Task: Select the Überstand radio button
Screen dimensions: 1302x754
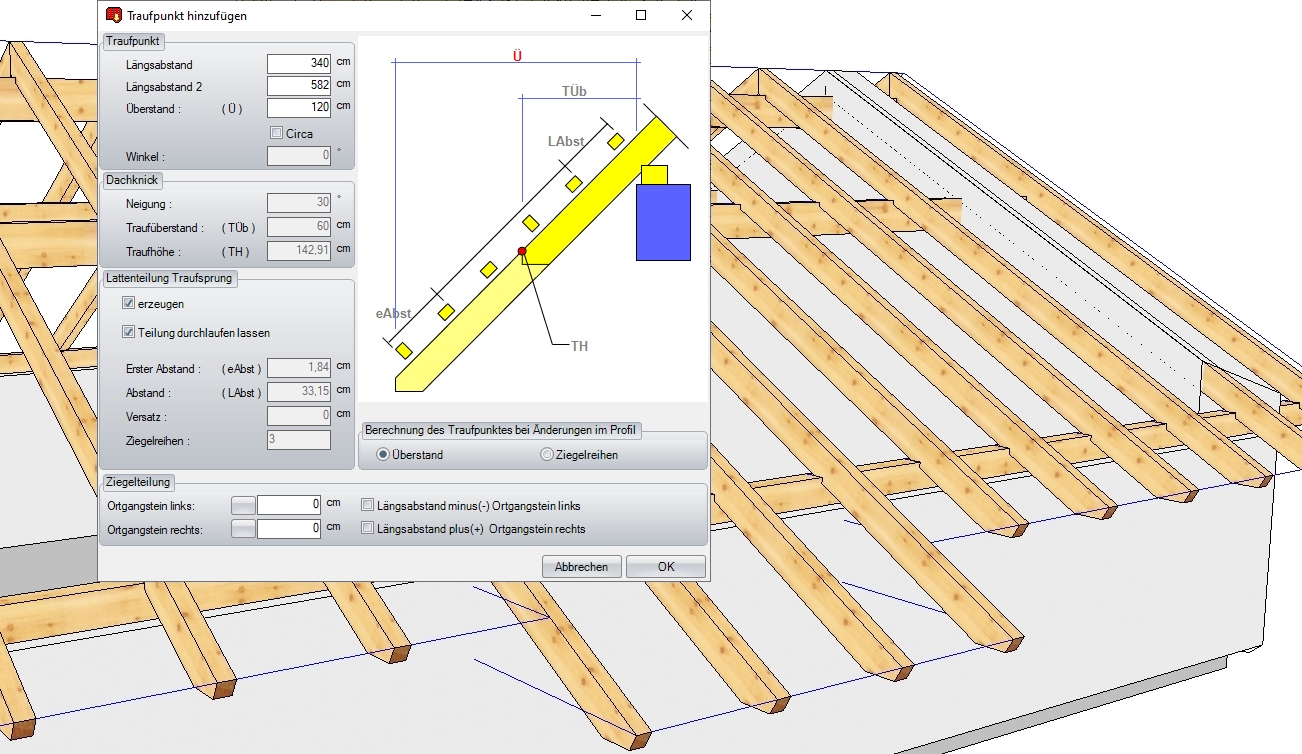Action: pos(383,455)
